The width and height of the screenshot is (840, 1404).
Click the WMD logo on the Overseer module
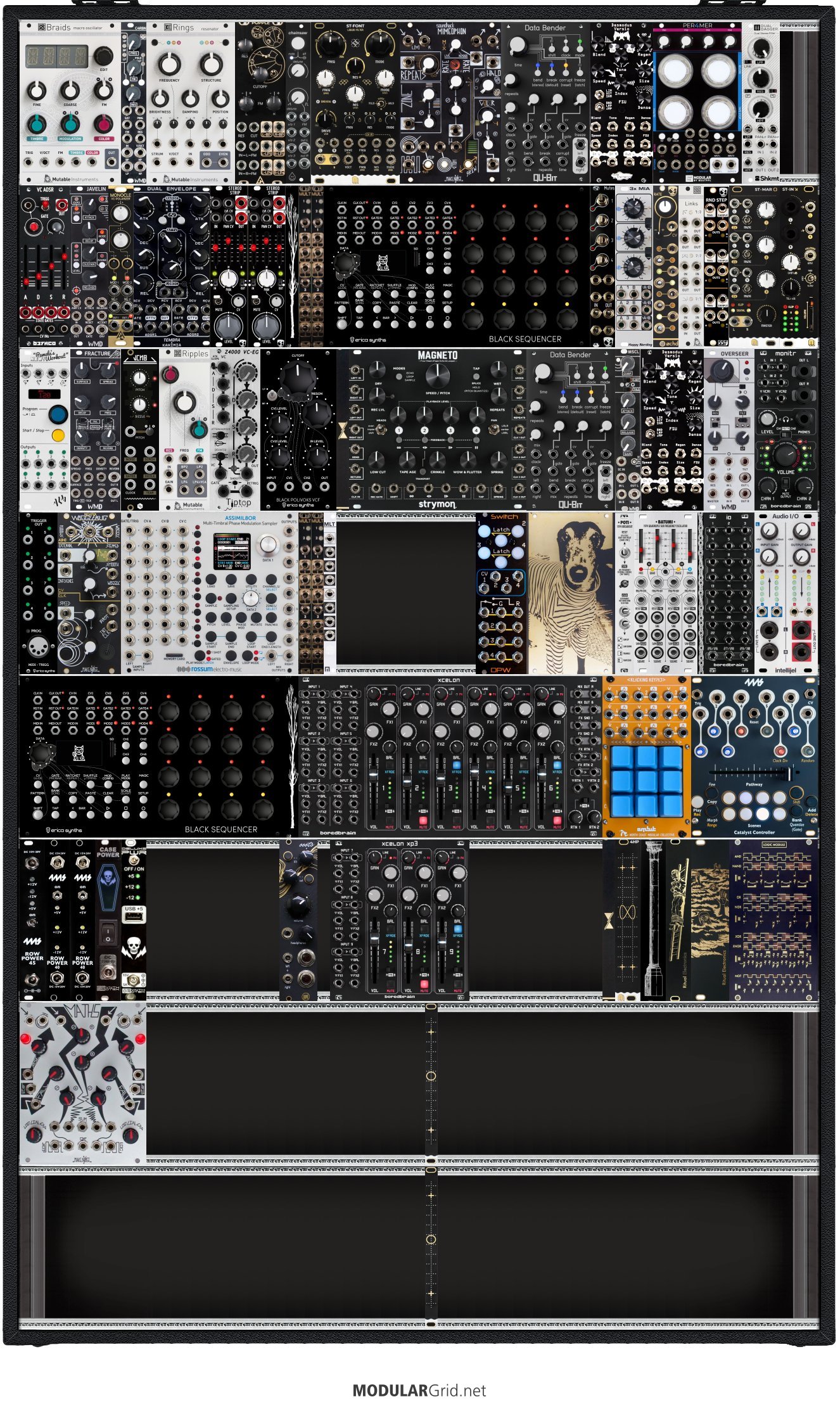pyautogui.click(x=729, y=506)
